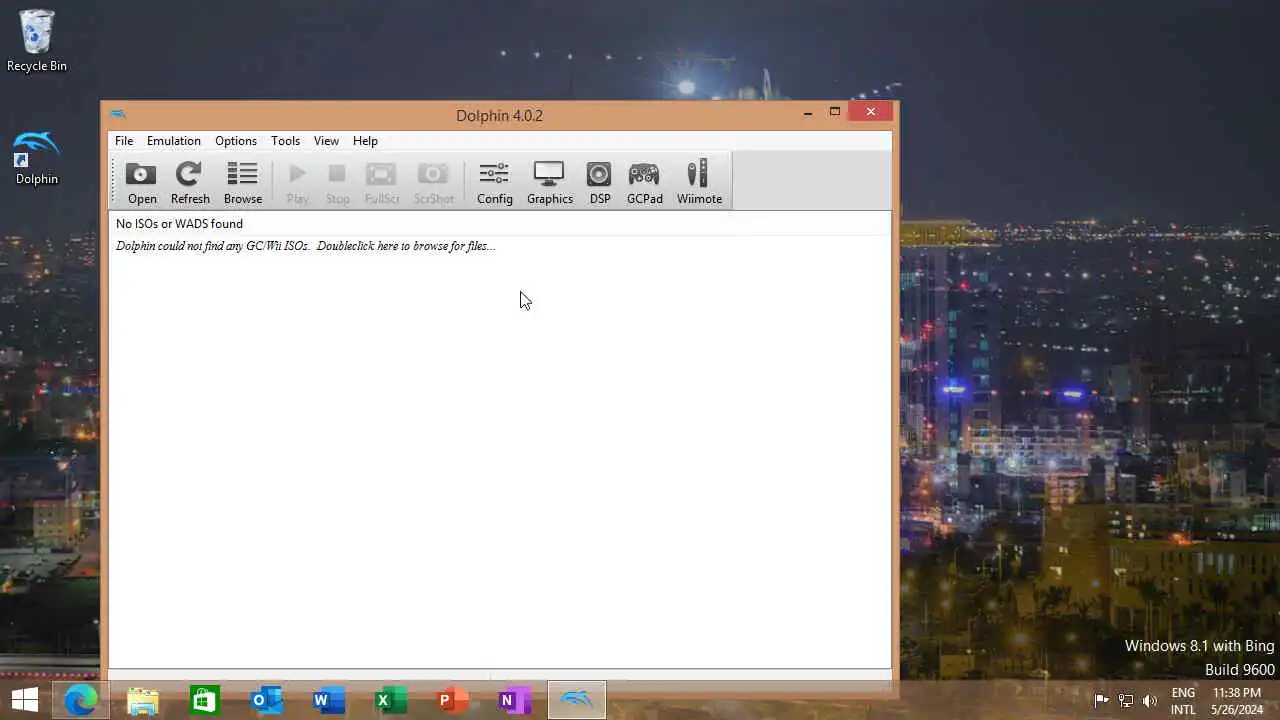Click the ScrShot screenshot icon
The image size is (1280, 720).
tap(433, 183)
